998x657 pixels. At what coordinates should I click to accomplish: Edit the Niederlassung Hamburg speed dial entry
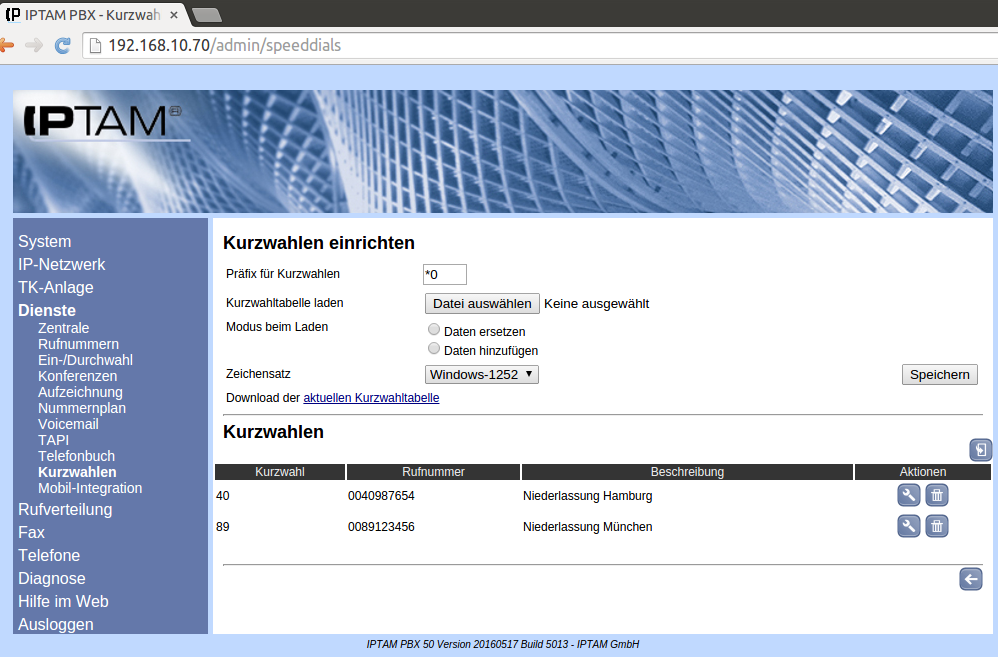pos(908,495)
